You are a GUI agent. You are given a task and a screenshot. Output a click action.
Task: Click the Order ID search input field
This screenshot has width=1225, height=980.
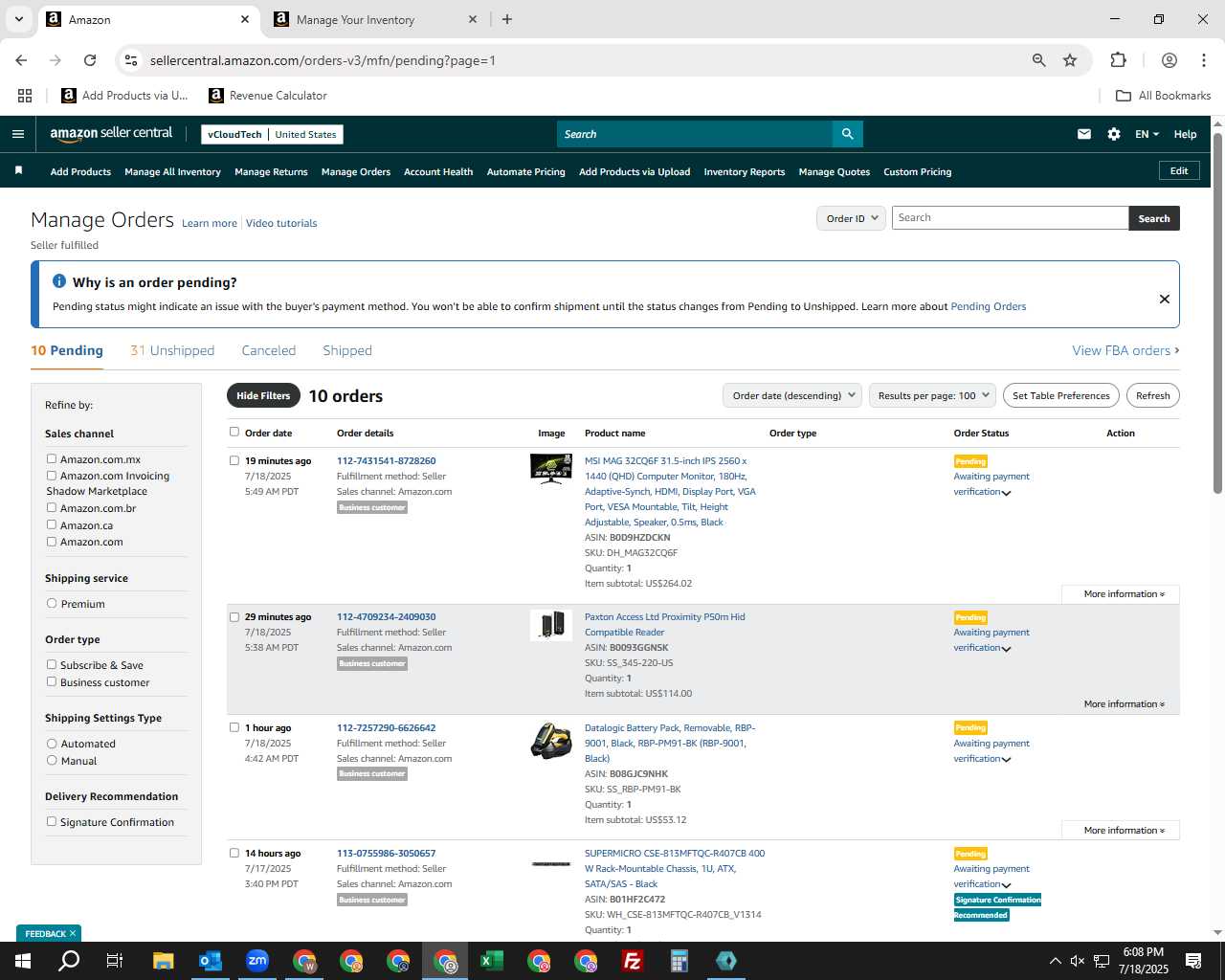pyautogui.click(x=1010, y=218)
